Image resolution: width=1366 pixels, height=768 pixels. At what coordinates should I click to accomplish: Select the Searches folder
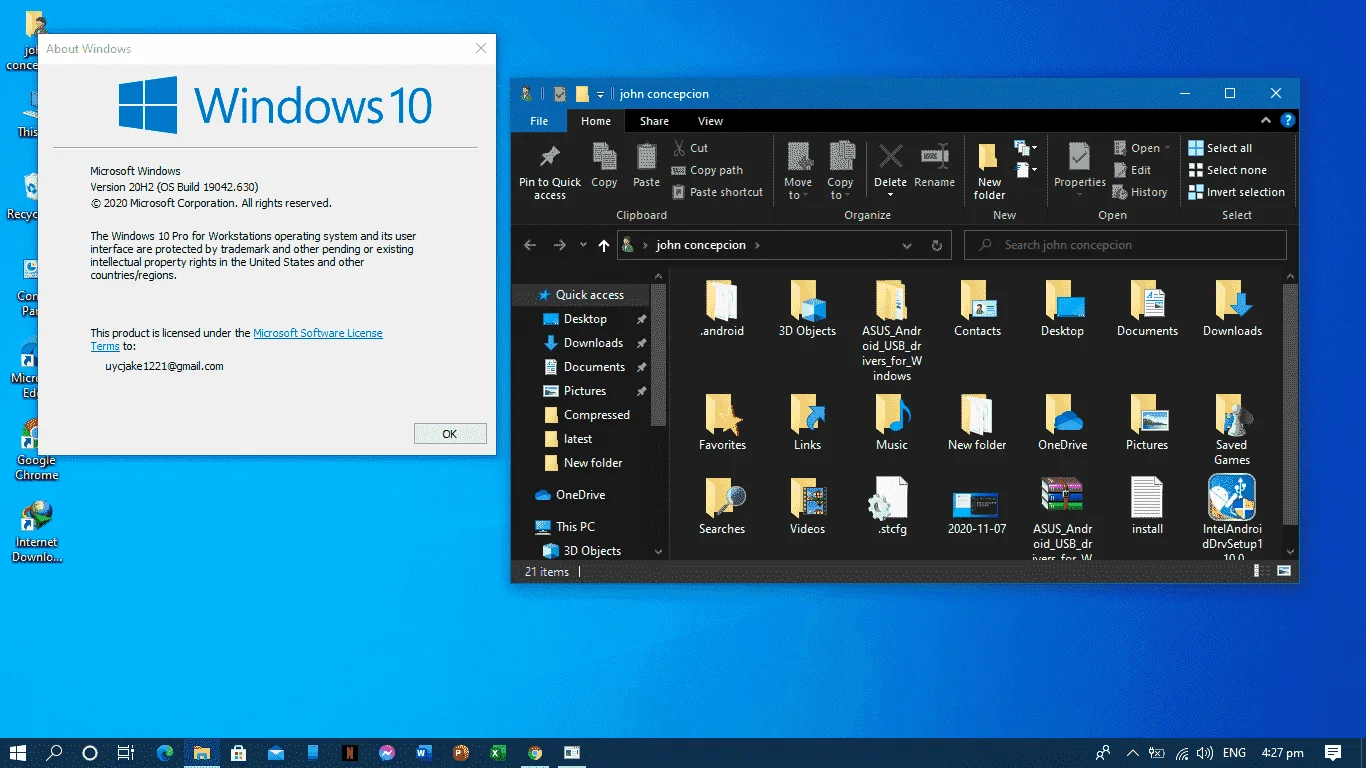722,506
